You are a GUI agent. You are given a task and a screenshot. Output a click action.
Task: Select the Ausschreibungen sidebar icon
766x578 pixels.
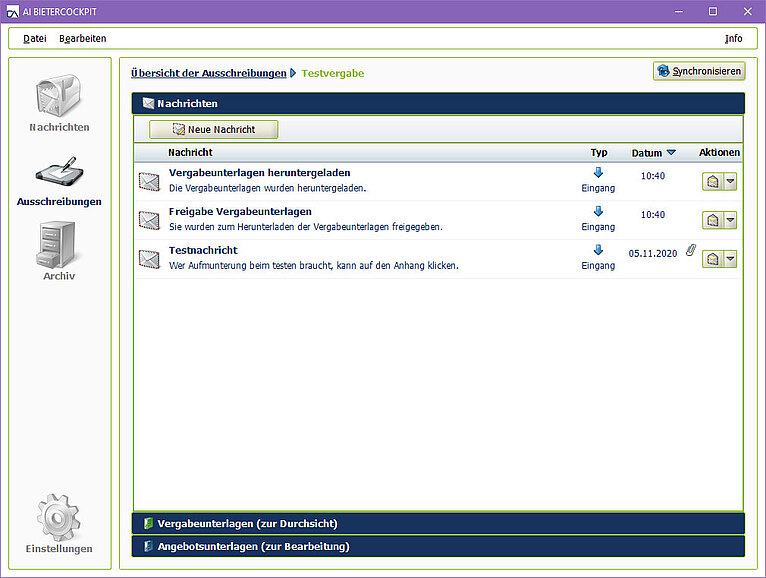59,172
